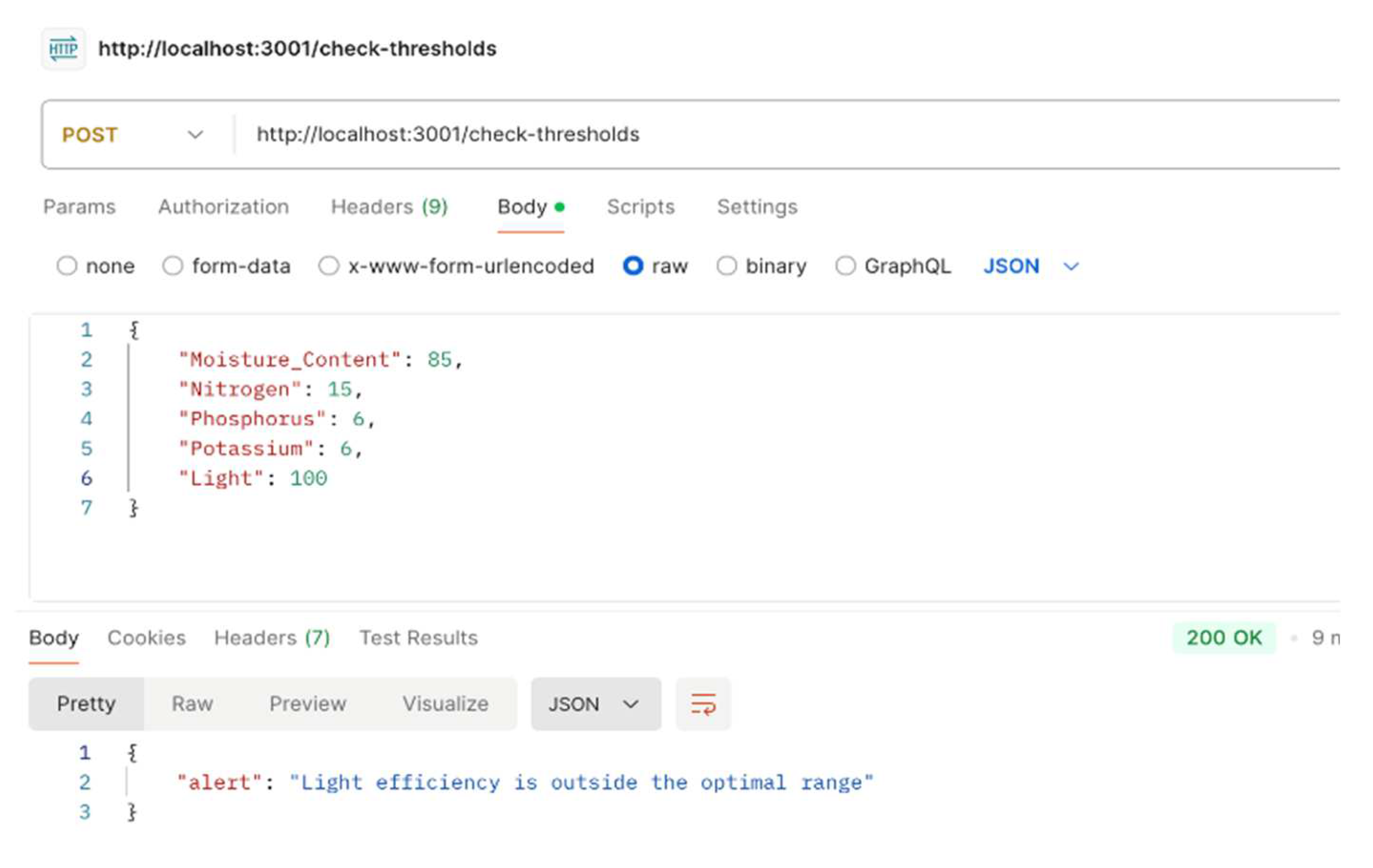Choose GraphQL body radio option
The width and height of the screenshot is (1373, 868).
845,266
